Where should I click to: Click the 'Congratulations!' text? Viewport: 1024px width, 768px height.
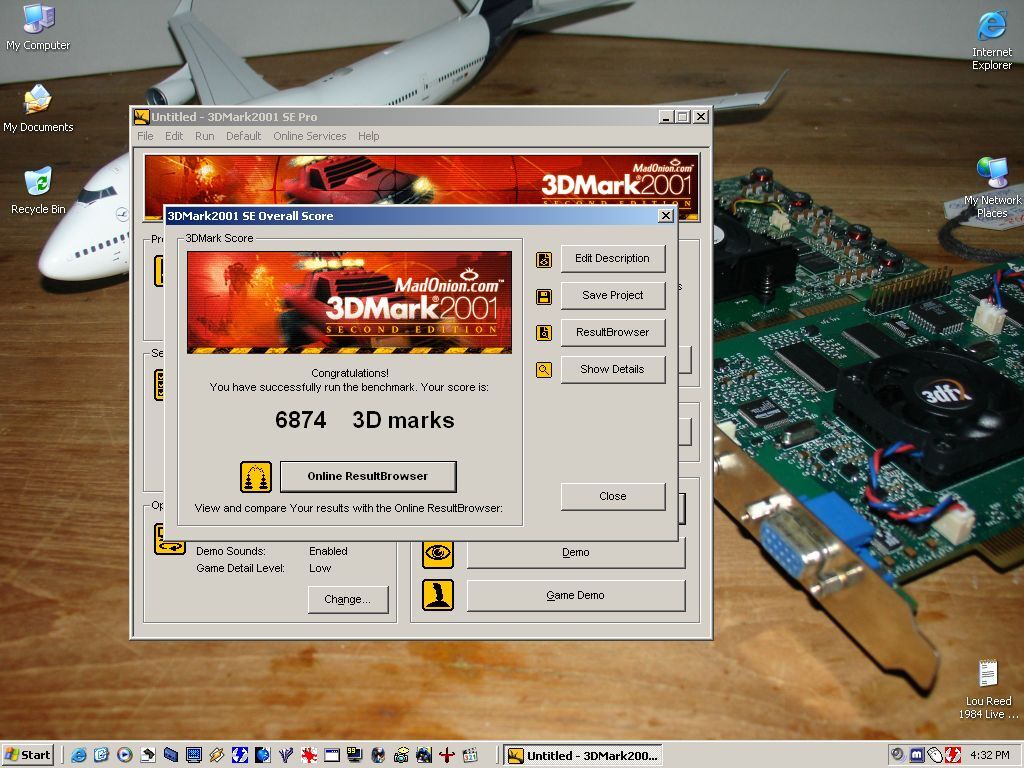point(349,374)
